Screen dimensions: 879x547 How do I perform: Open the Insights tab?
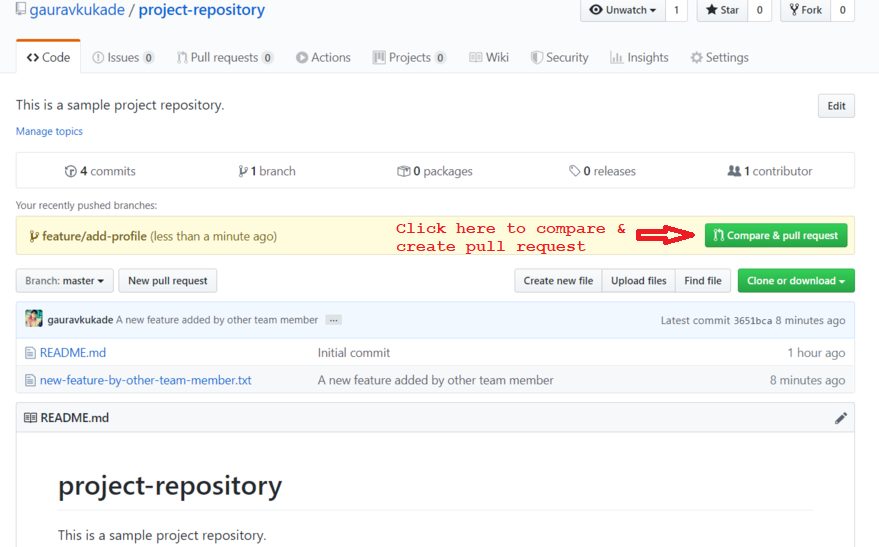(x=639, y=57)
